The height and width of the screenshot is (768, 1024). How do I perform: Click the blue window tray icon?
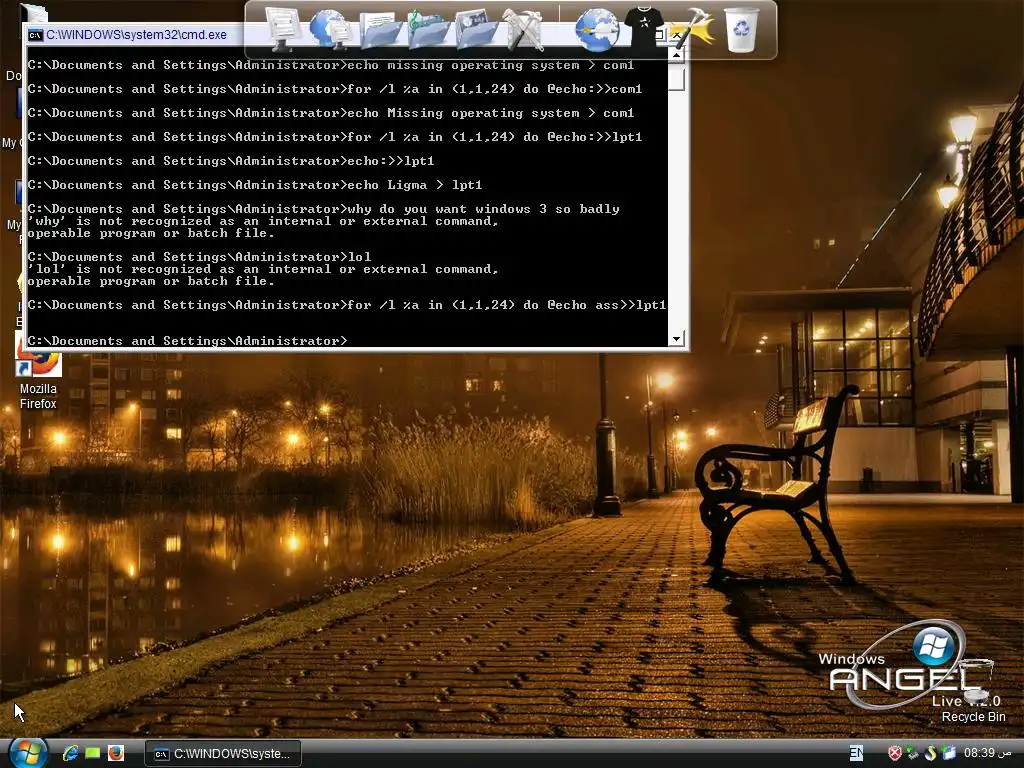(x=948, y=753)
